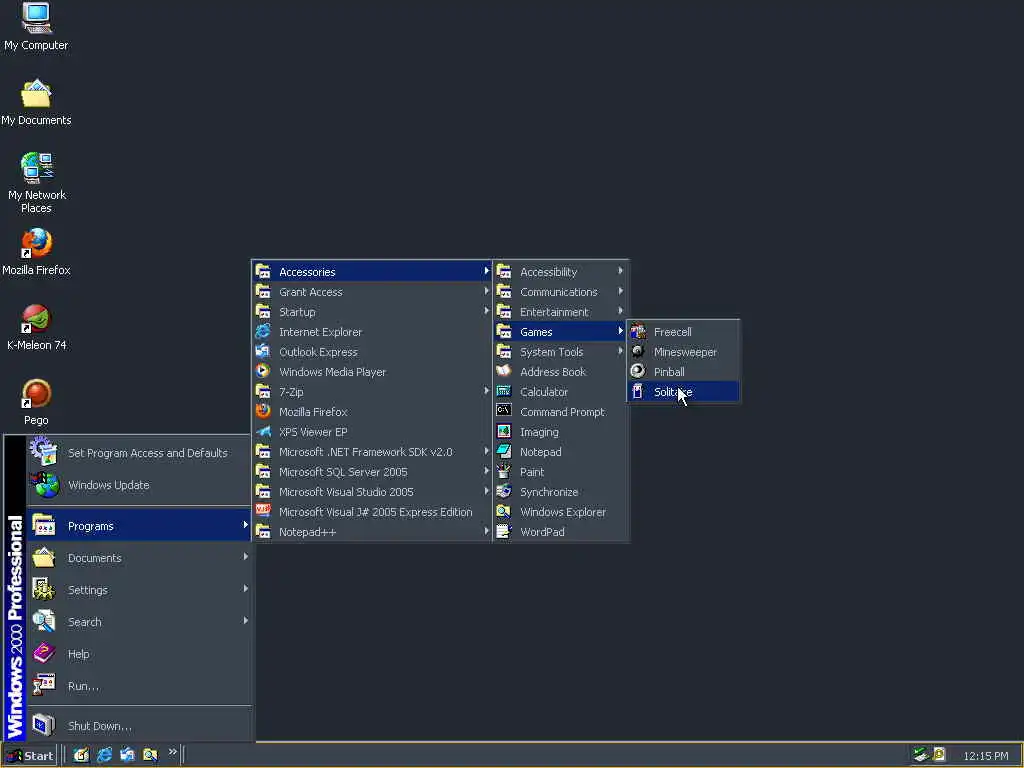Click the Windows Media Player icon
This screenshot has width=1024, height=768.
click(263, 372)
